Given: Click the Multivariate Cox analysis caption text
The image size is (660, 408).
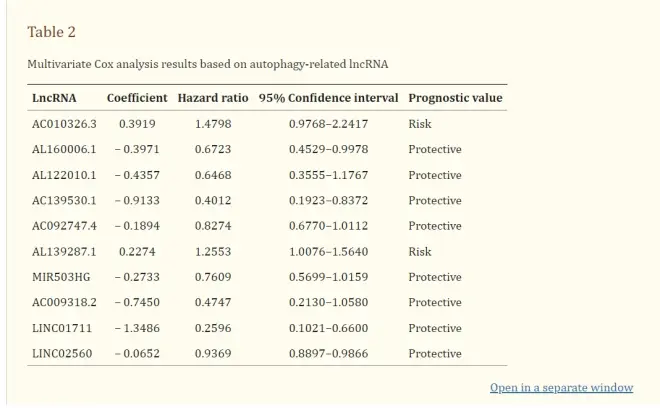Looking at the screenshot, I should (x=207, y=64).
